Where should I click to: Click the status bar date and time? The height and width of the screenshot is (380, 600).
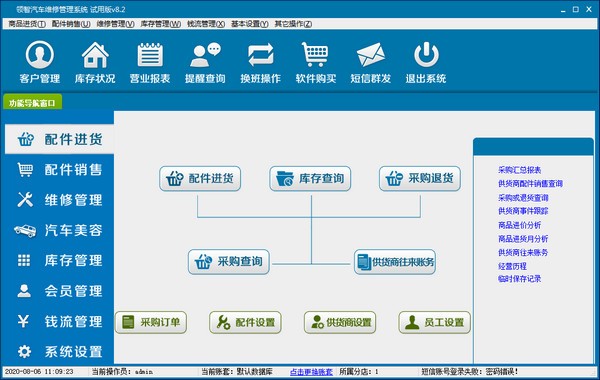tap(39, 372)
